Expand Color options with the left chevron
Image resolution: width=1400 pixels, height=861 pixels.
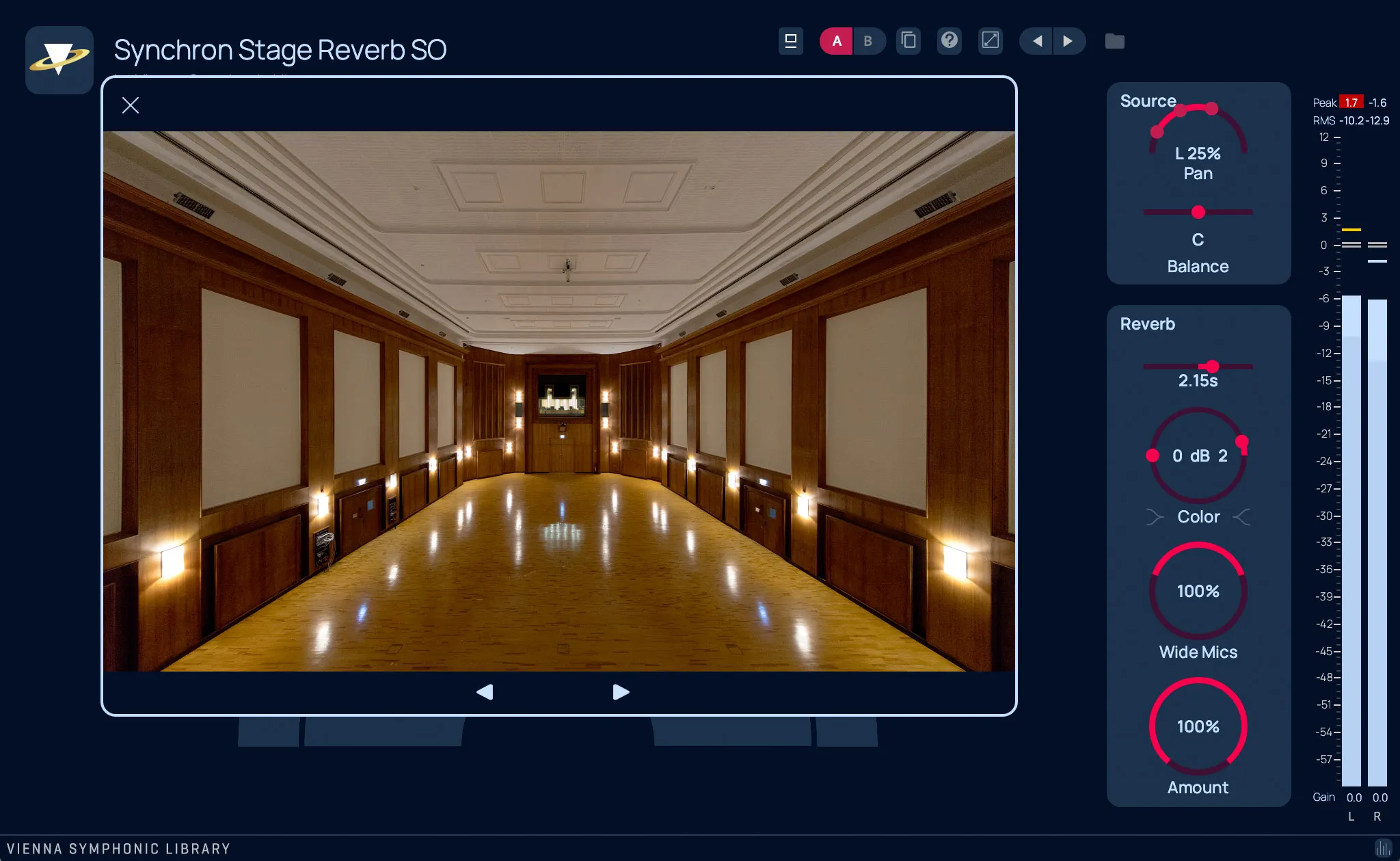[x=1155, y=518]
